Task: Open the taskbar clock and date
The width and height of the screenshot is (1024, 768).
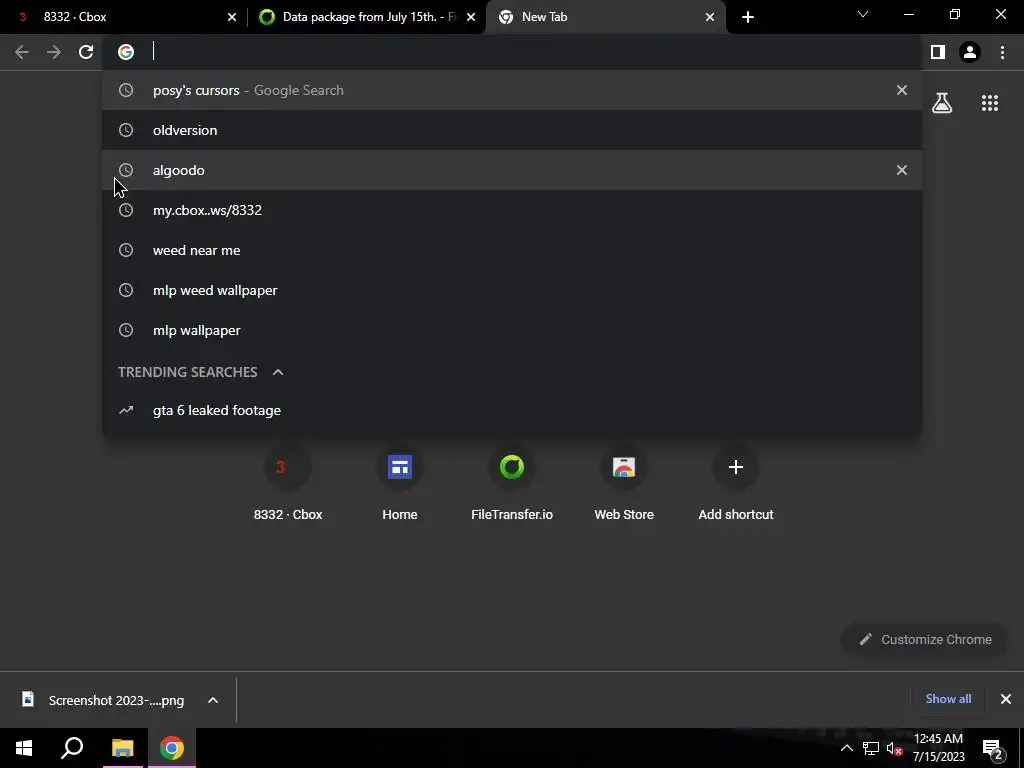Action: click(938, 748)
